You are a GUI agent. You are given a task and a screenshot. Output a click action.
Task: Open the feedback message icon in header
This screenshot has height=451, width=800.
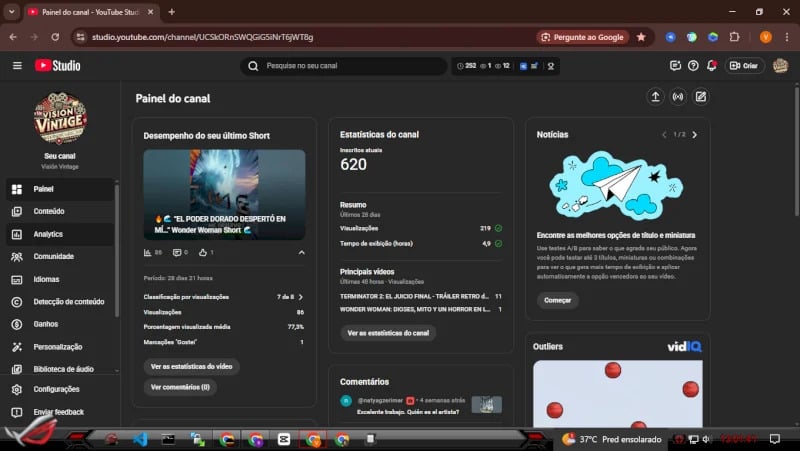click(675, 66)
